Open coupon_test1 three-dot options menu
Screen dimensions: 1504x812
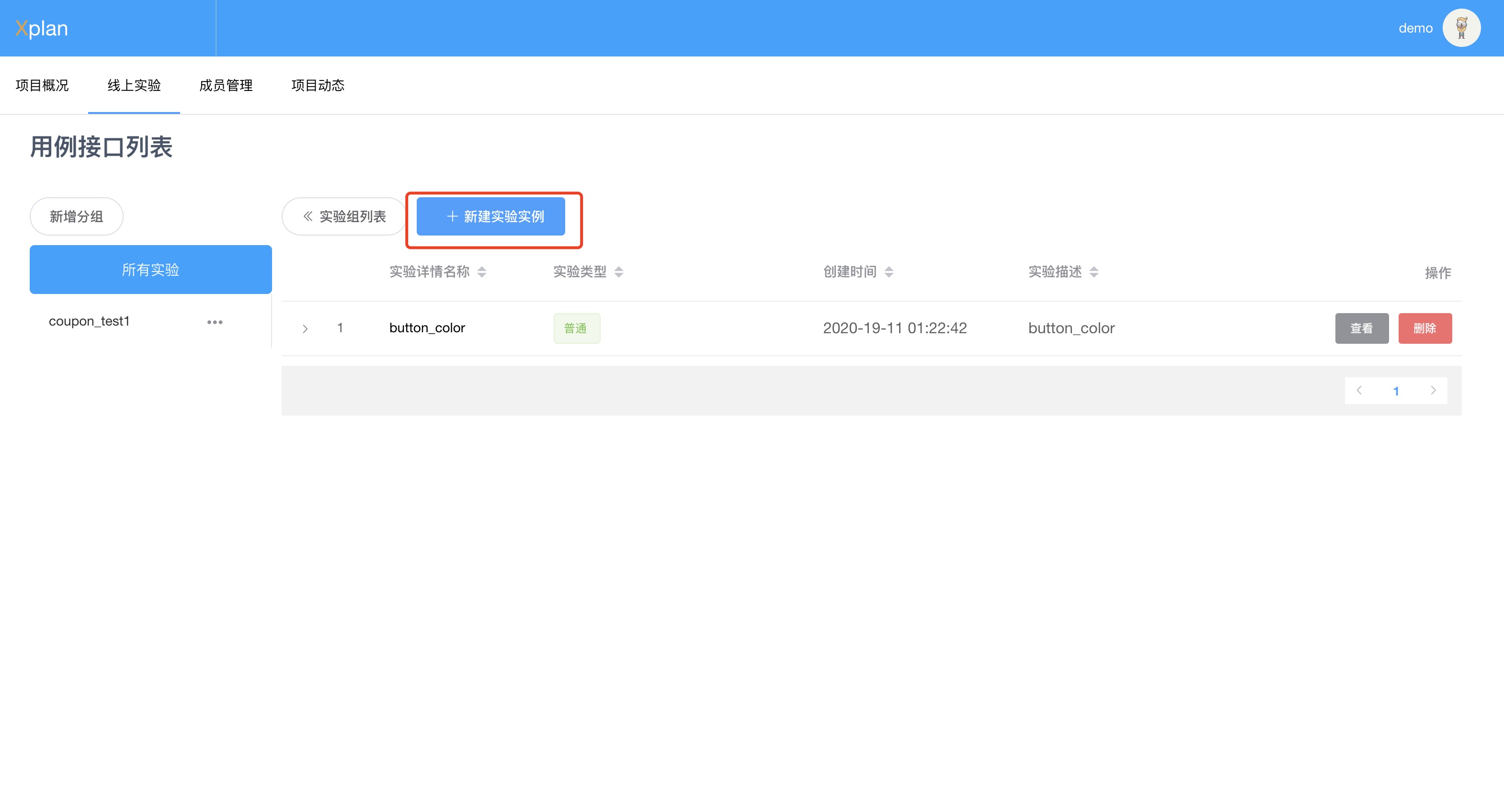215,322
